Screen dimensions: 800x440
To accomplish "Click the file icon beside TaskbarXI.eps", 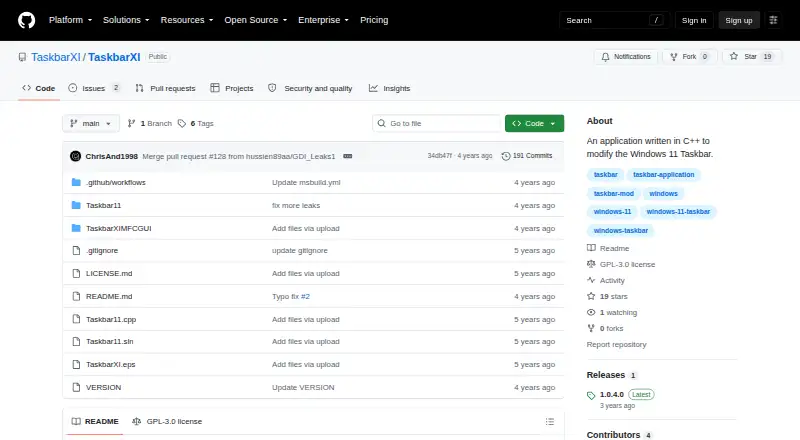I will coord(76,364).
